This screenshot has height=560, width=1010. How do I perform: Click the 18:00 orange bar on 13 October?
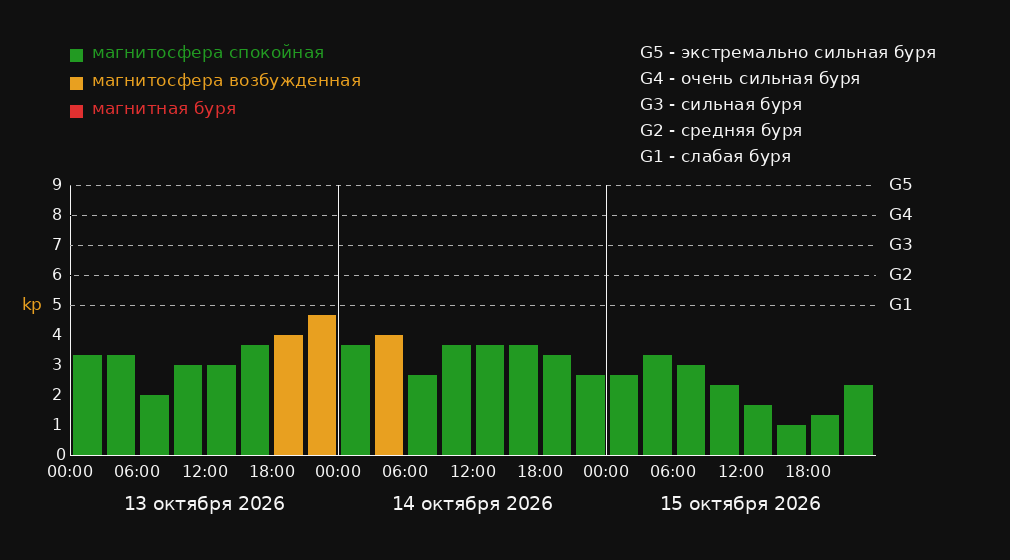289,395
